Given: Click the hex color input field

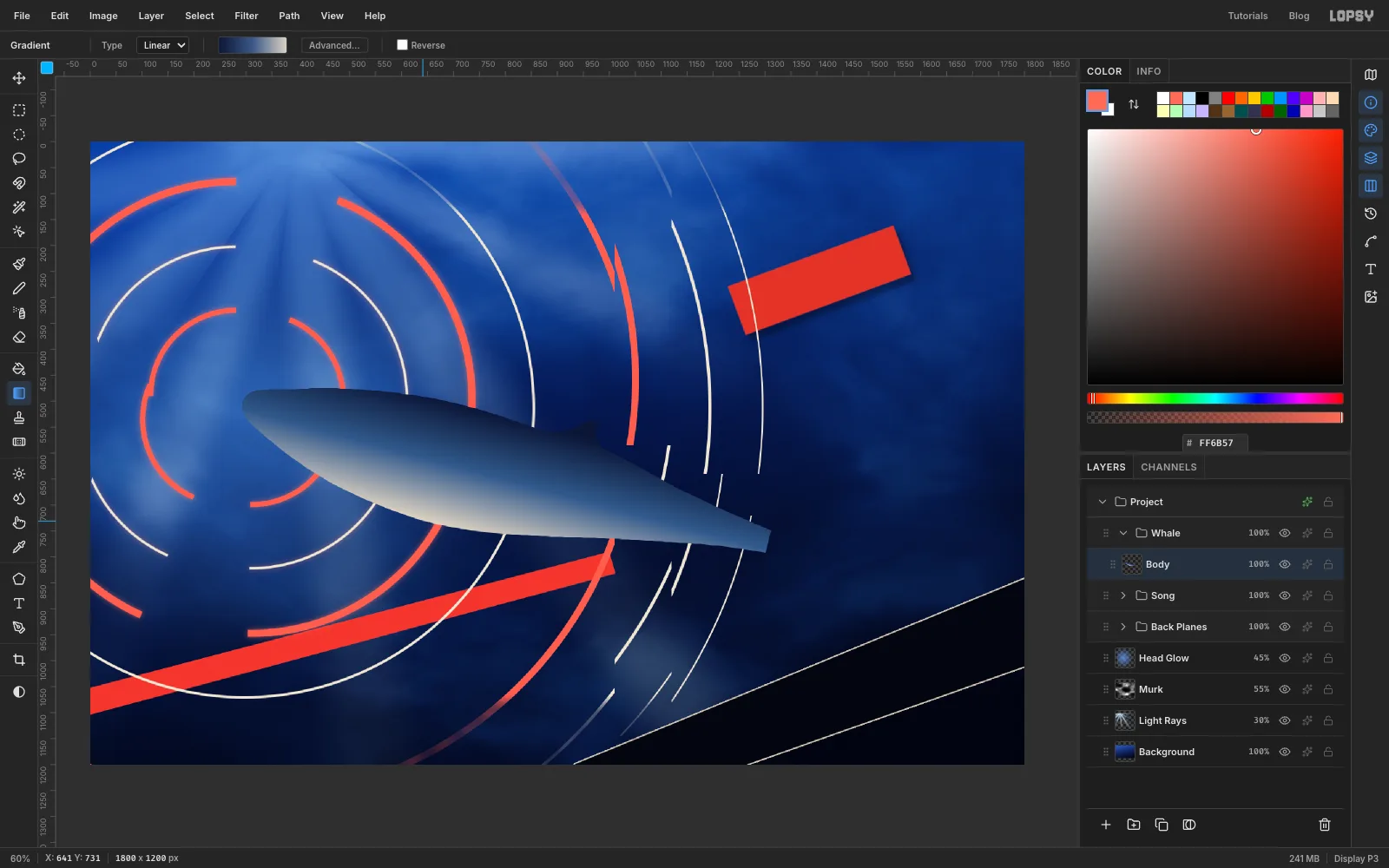Looking at the screenshot, I should pyautogui.click(x=1215, y=443).
